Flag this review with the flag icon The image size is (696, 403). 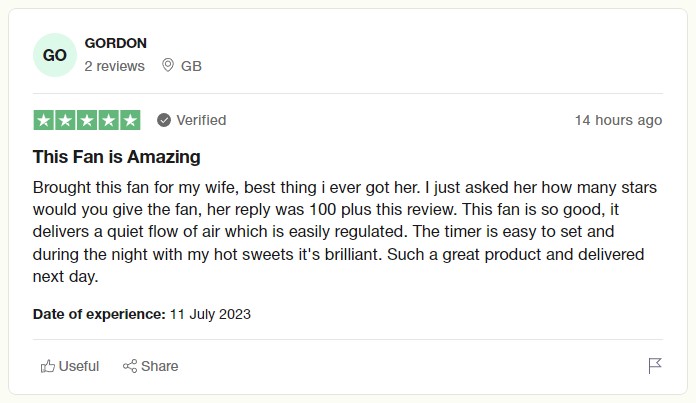tap(655, 366)
